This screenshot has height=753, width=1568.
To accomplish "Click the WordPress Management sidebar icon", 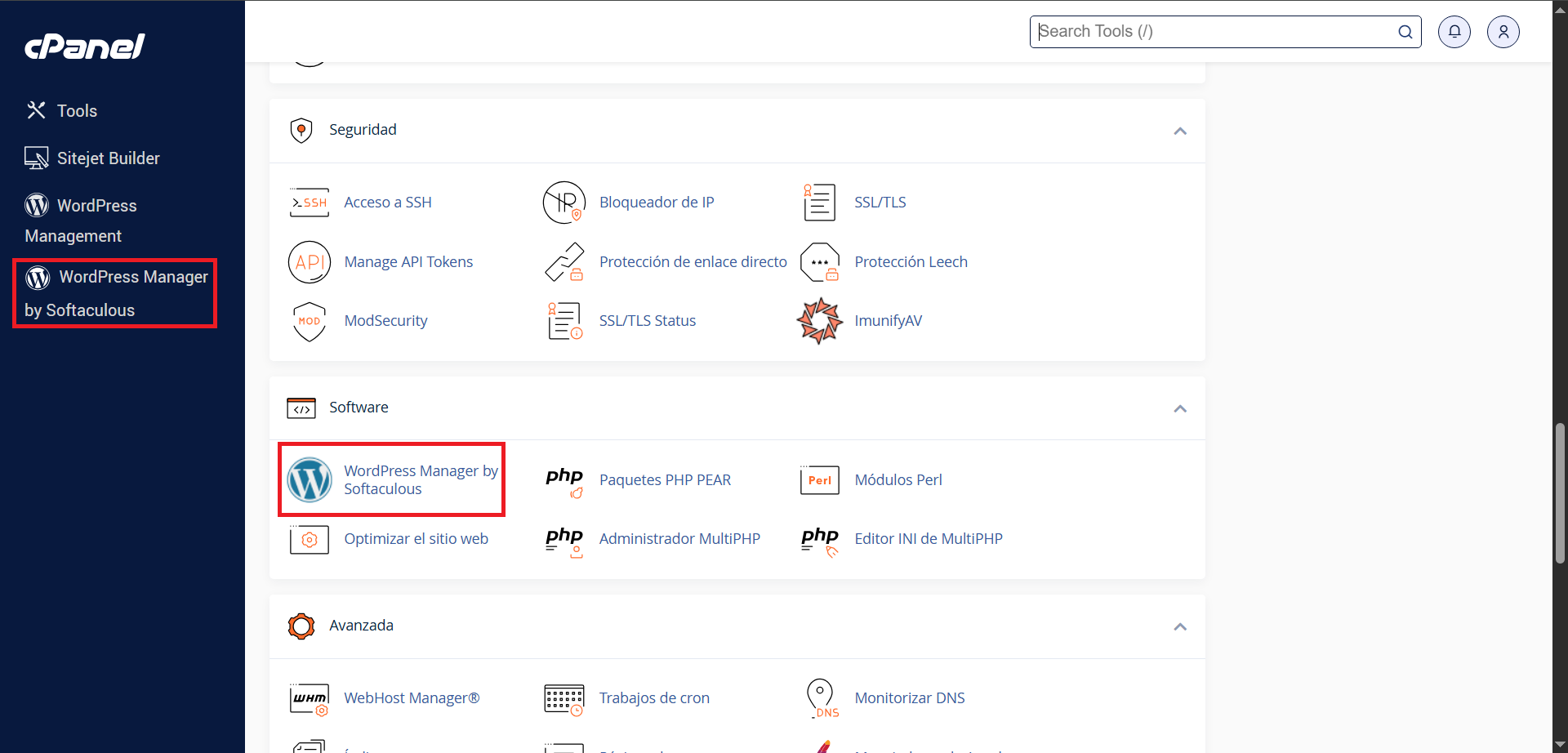I will tap(37, 205).
